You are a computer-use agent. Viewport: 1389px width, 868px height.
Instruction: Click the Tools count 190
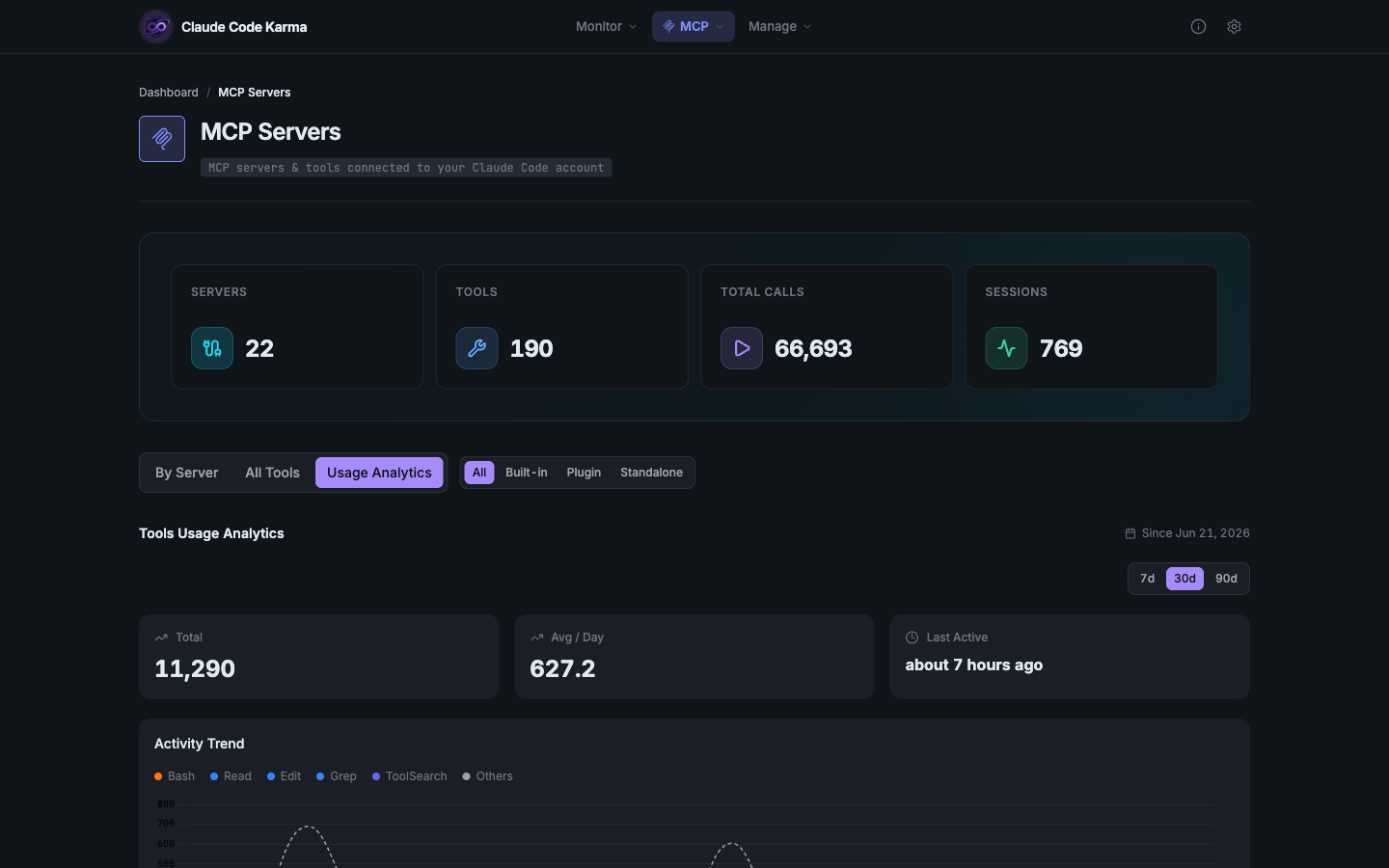[531, 348]
